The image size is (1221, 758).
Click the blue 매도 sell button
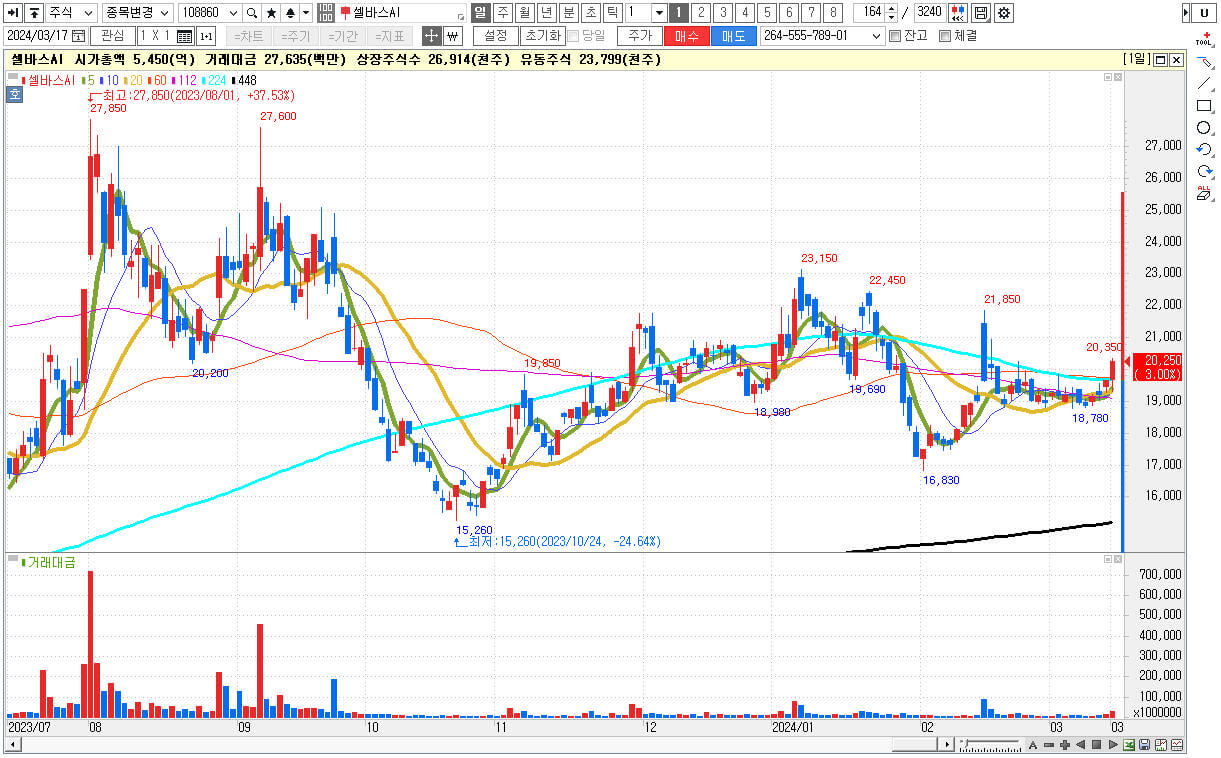[734, 36]
